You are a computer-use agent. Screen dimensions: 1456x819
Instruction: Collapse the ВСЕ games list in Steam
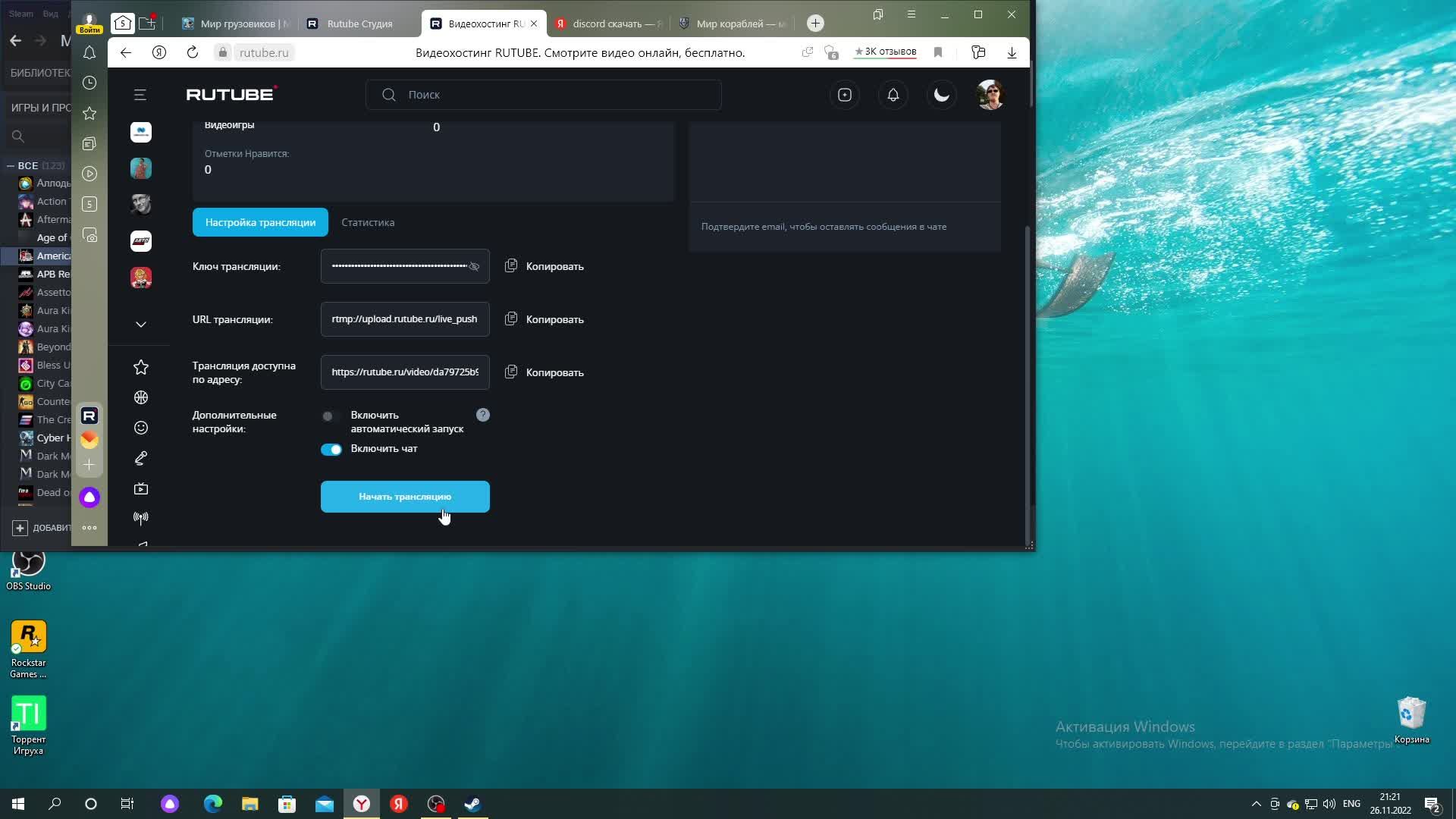coord(11,165)
